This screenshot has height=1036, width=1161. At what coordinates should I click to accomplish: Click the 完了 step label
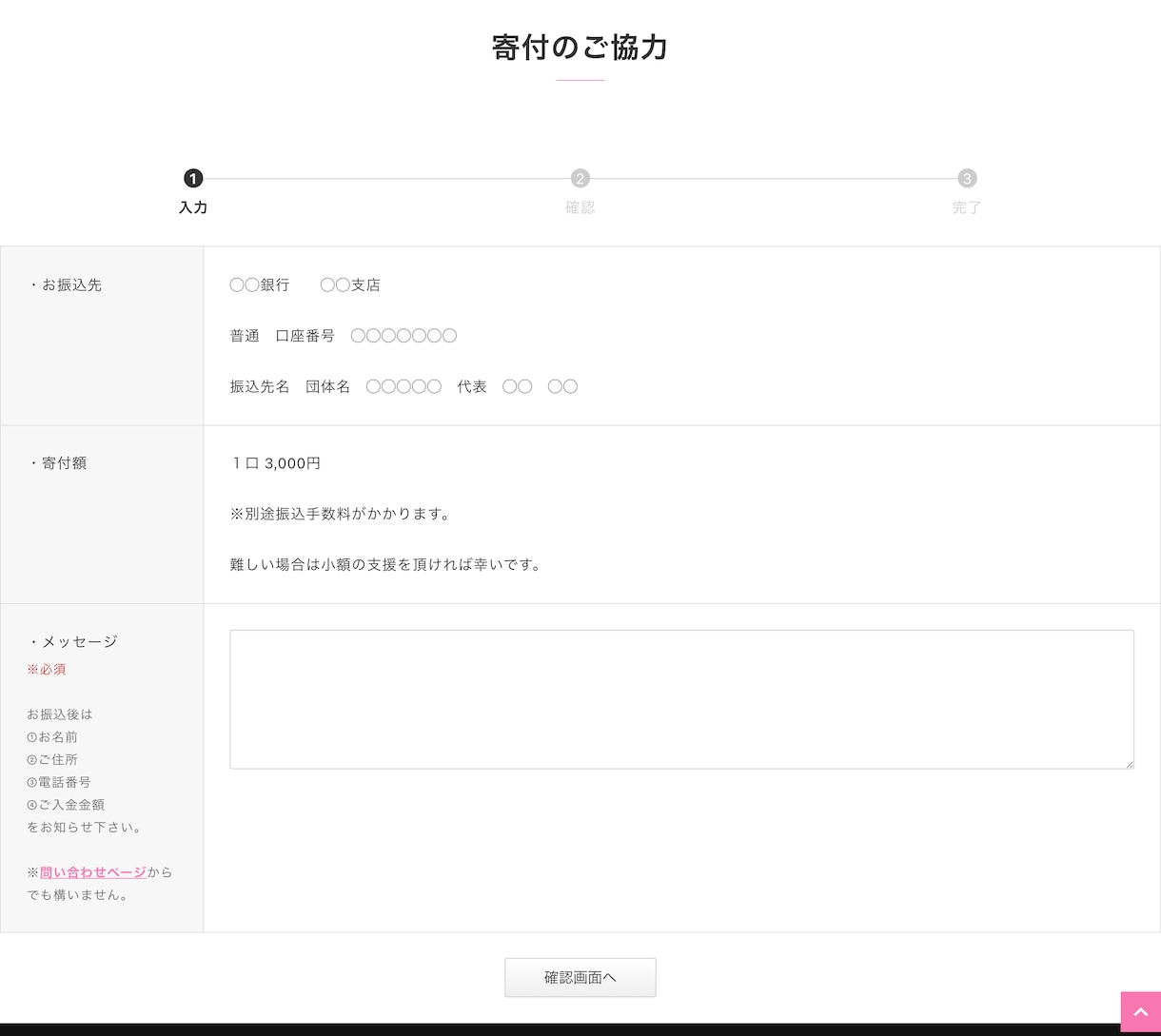point(967,207)
